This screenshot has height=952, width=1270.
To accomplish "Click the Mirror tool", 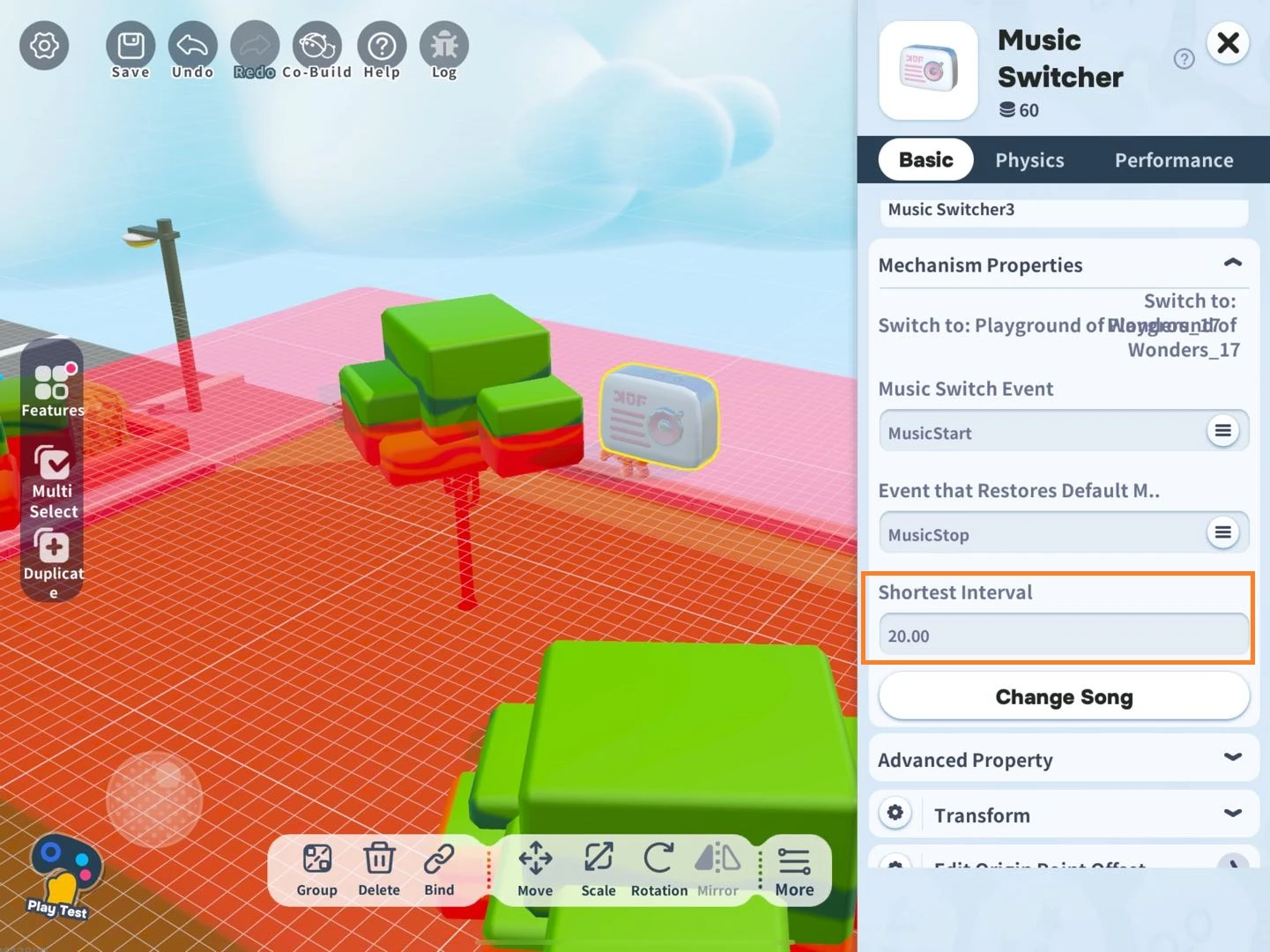I will 717,870.
